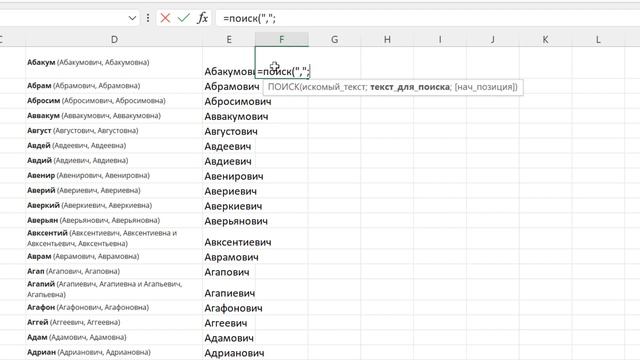The width and height of the screenshot is (640, 360).
Task: Select column E header
Action: point(229,40)
